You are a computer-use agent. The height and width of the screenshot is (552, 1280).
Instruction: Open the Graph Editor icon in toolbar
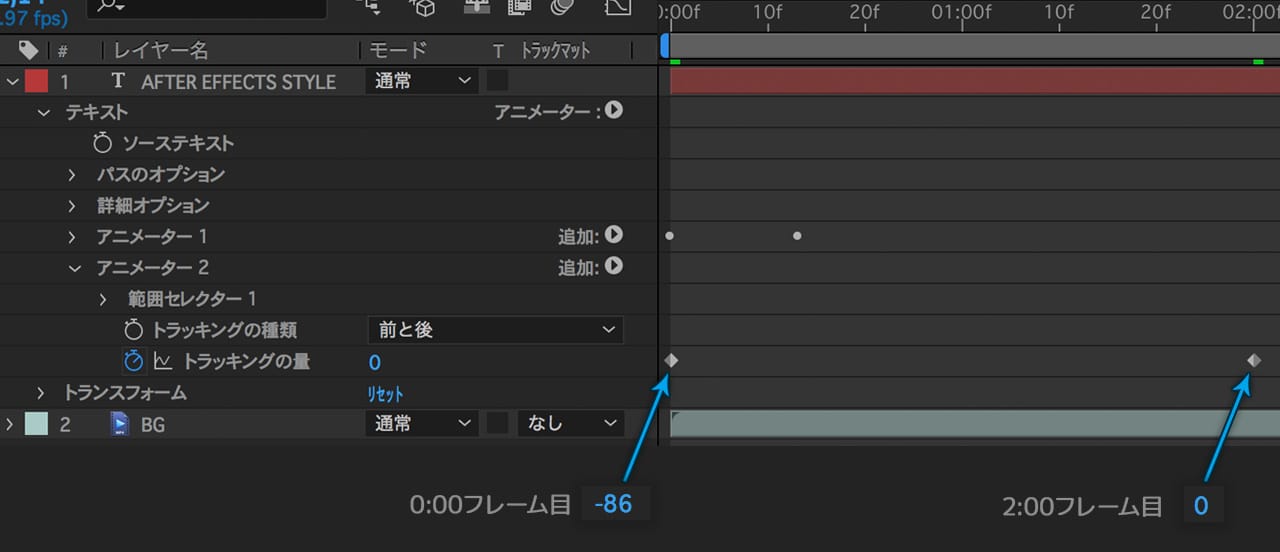(x=618, y=8)
